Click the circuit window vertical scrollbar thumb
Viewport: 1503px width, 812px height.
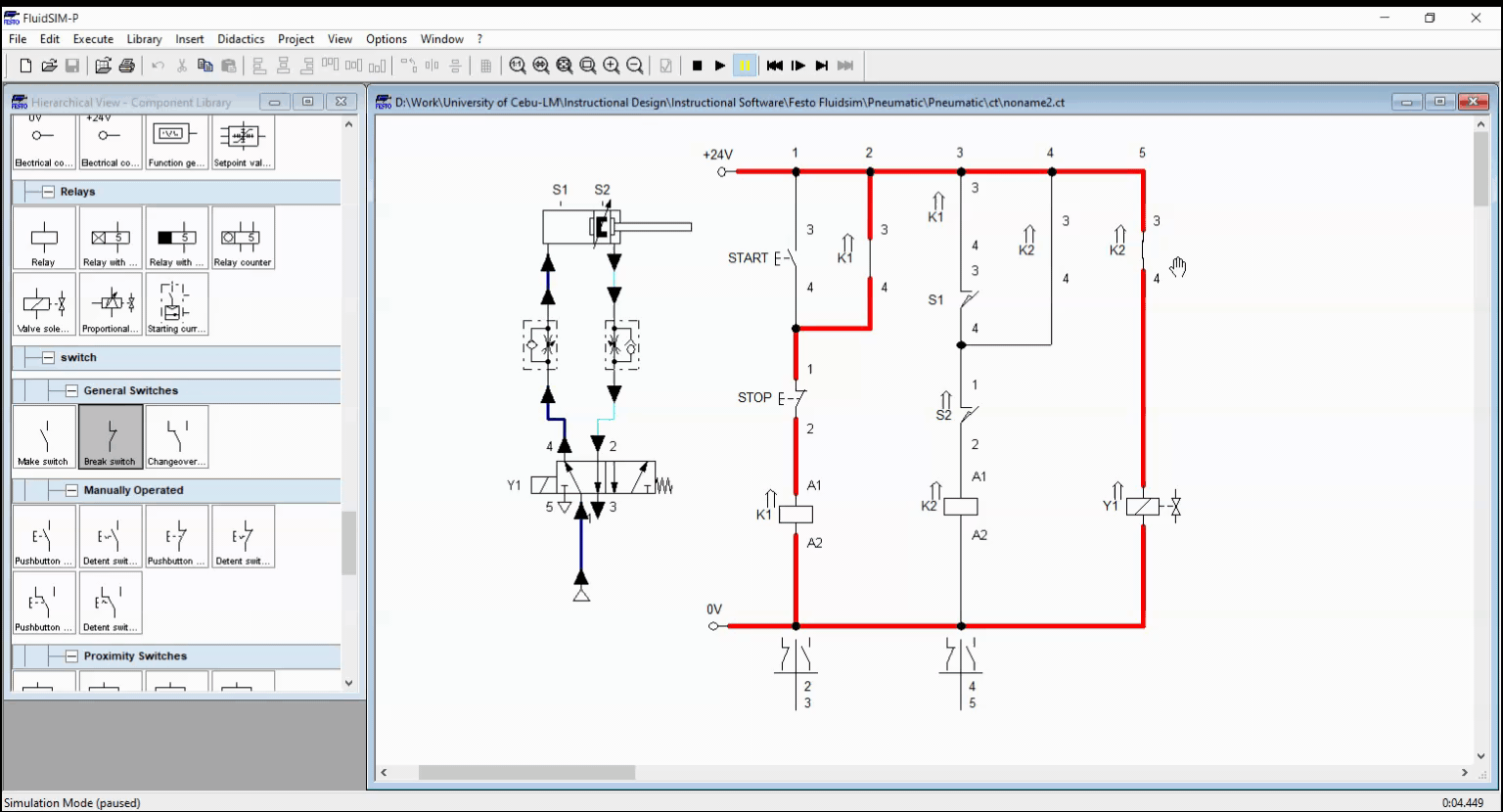coord(1480,169)
